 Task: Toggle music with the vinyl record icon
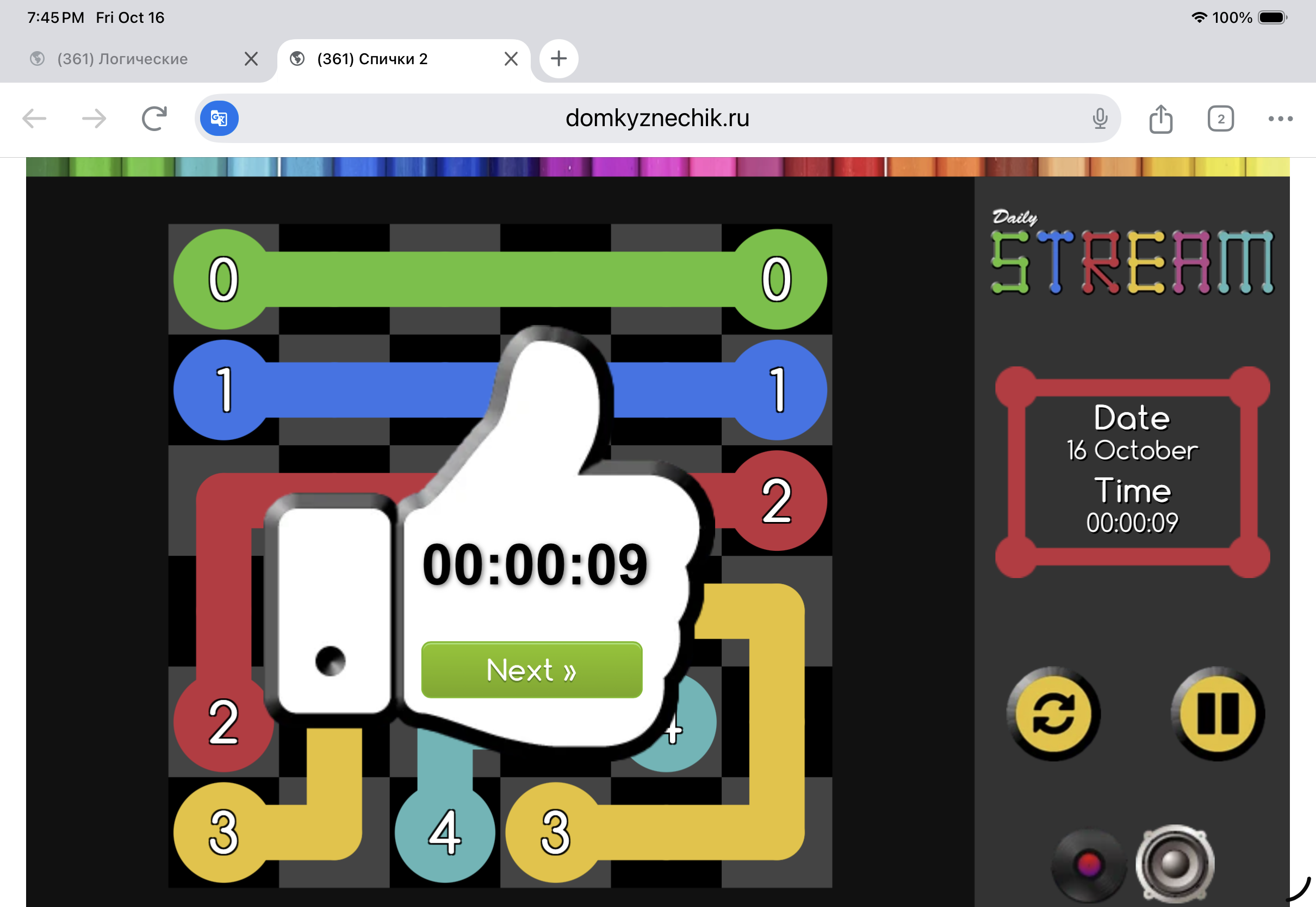point(1089,865)
